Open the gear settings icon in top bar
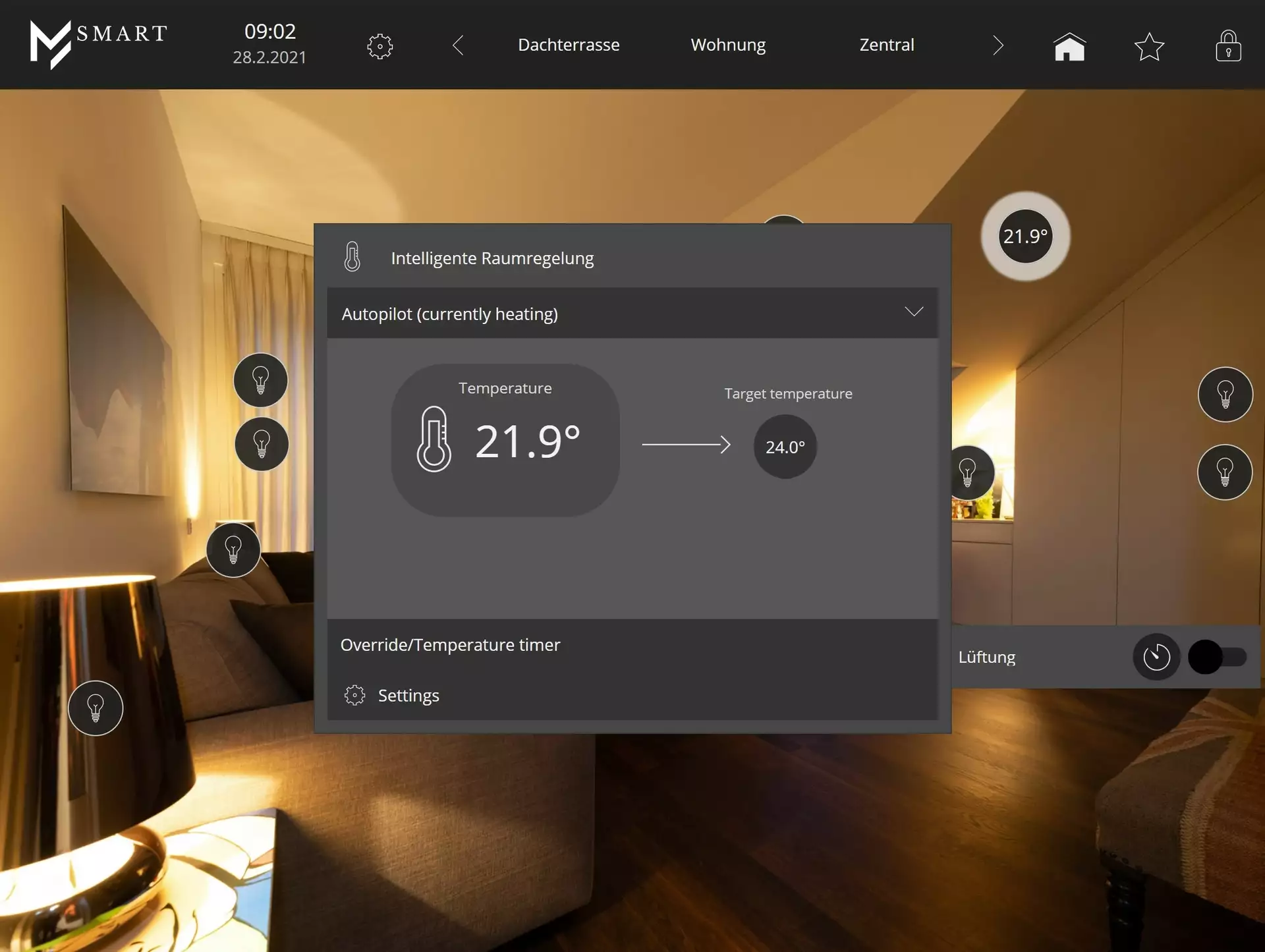 tap(379, 46)
